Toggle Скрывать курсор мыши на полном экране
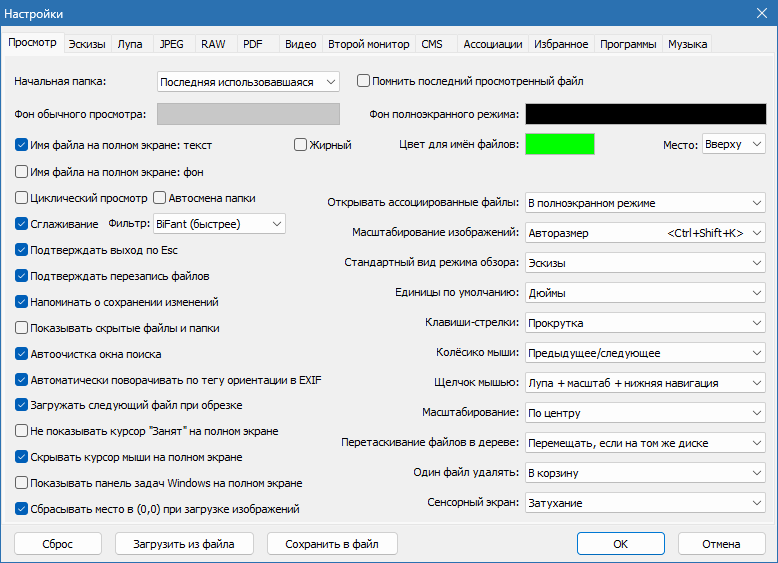This screenshot has width=778, height=563. 21,457
